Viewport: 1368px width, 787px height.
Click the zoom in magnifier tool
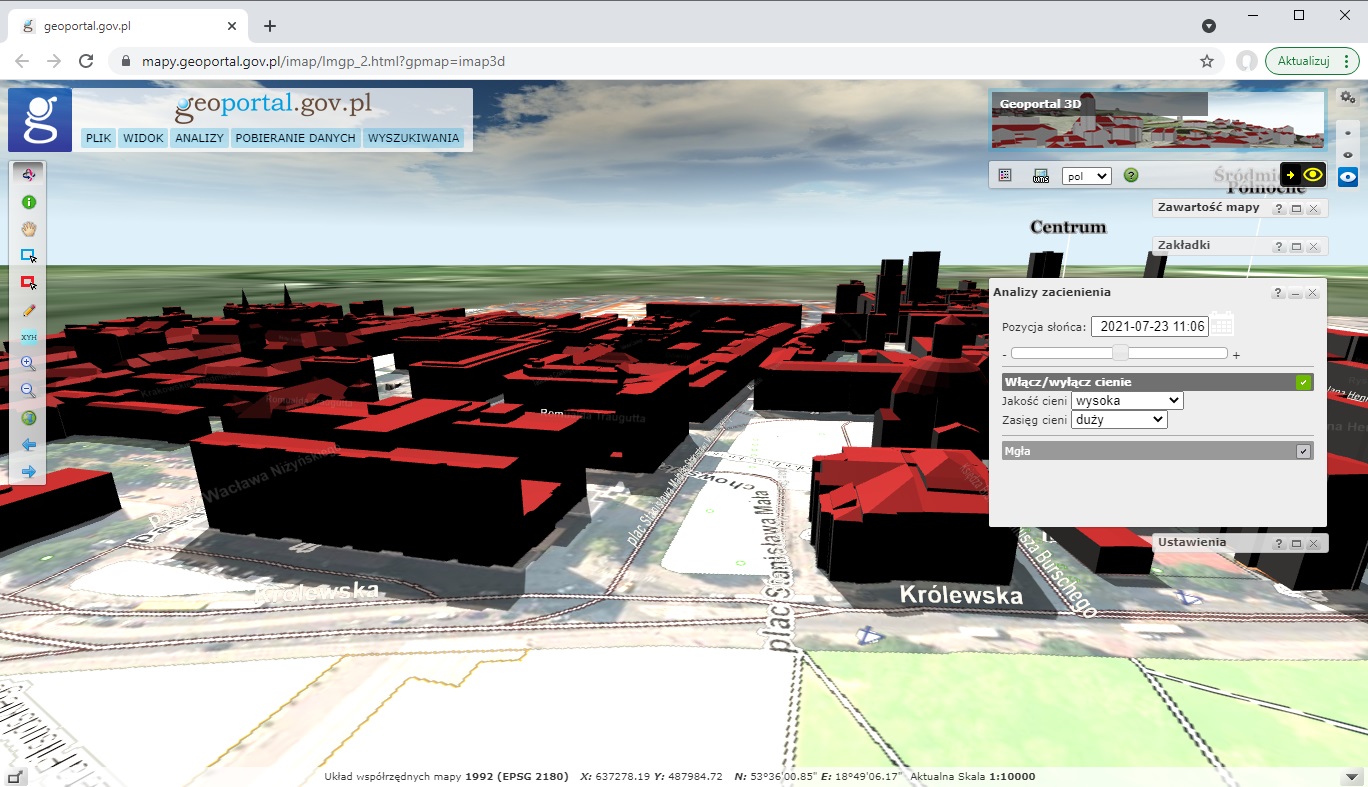tap(28, 364)
